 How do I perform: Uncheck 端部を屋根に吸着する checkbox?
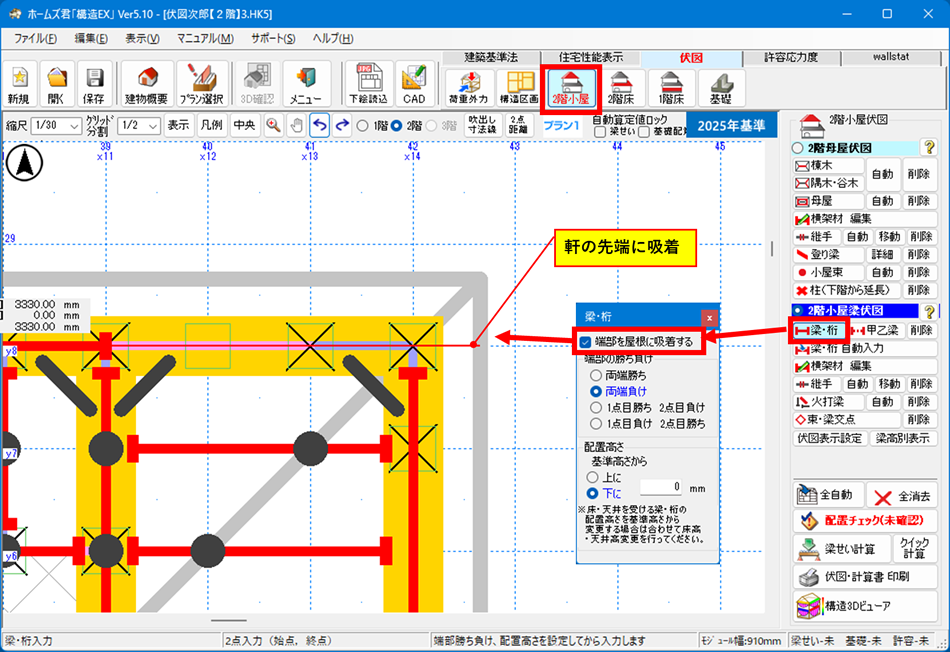585,342
